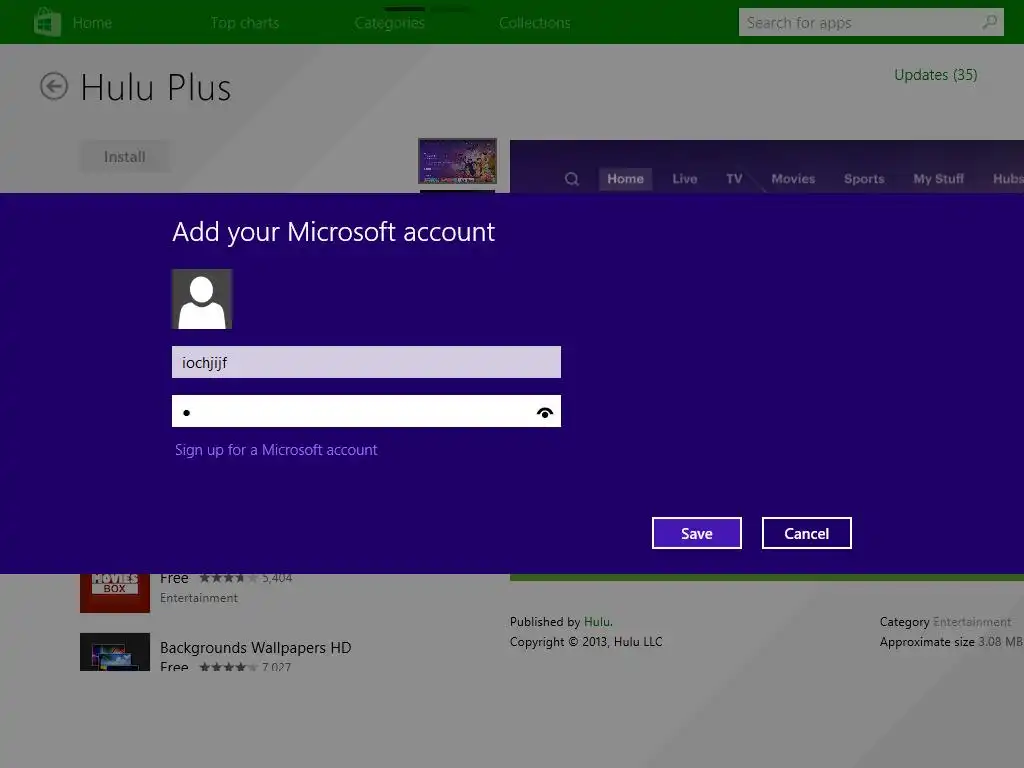Click the Hulu Plus page title
Screen dimensions: 1024x768
point(155,88)
